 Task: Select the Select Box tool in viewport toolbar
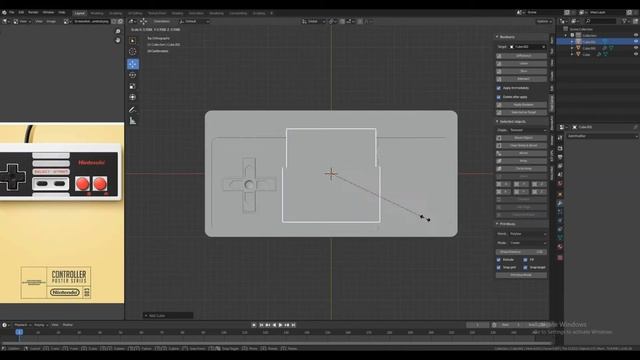point(133,40)
